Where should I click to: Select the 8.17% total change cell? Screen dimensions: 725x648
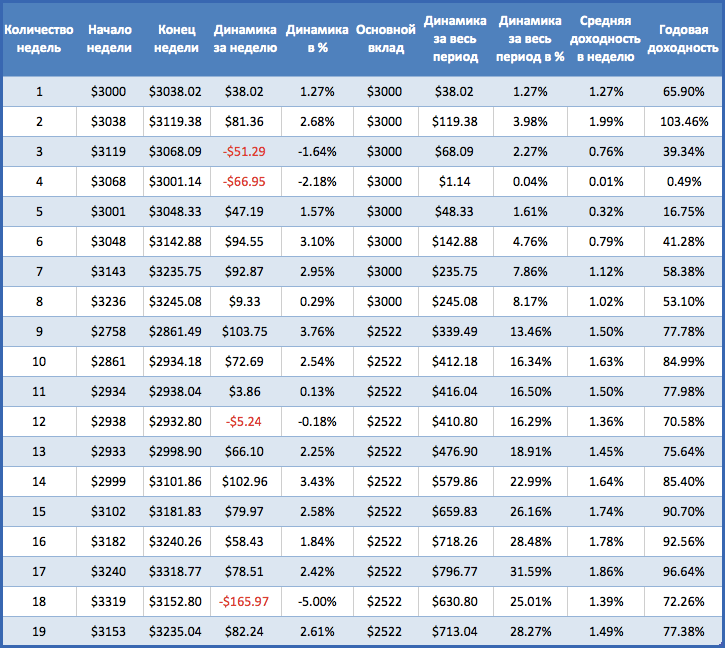coord(530,302)
